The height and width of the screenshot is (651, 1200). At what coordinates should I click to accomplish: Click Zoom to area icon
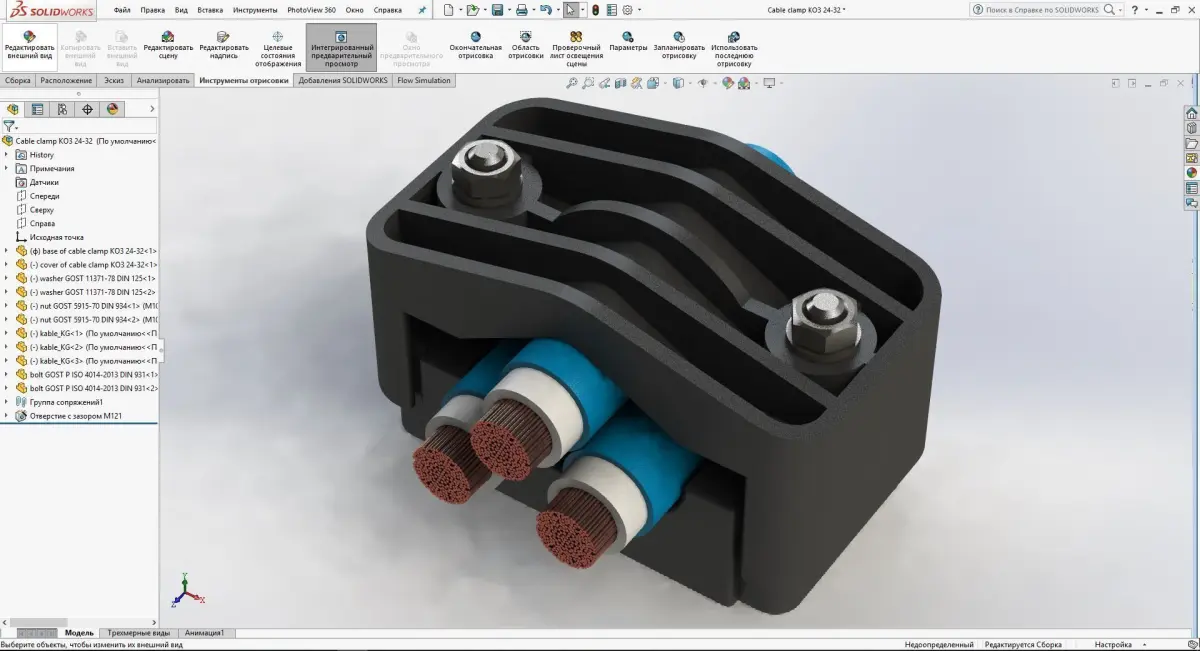click(590, 83)
